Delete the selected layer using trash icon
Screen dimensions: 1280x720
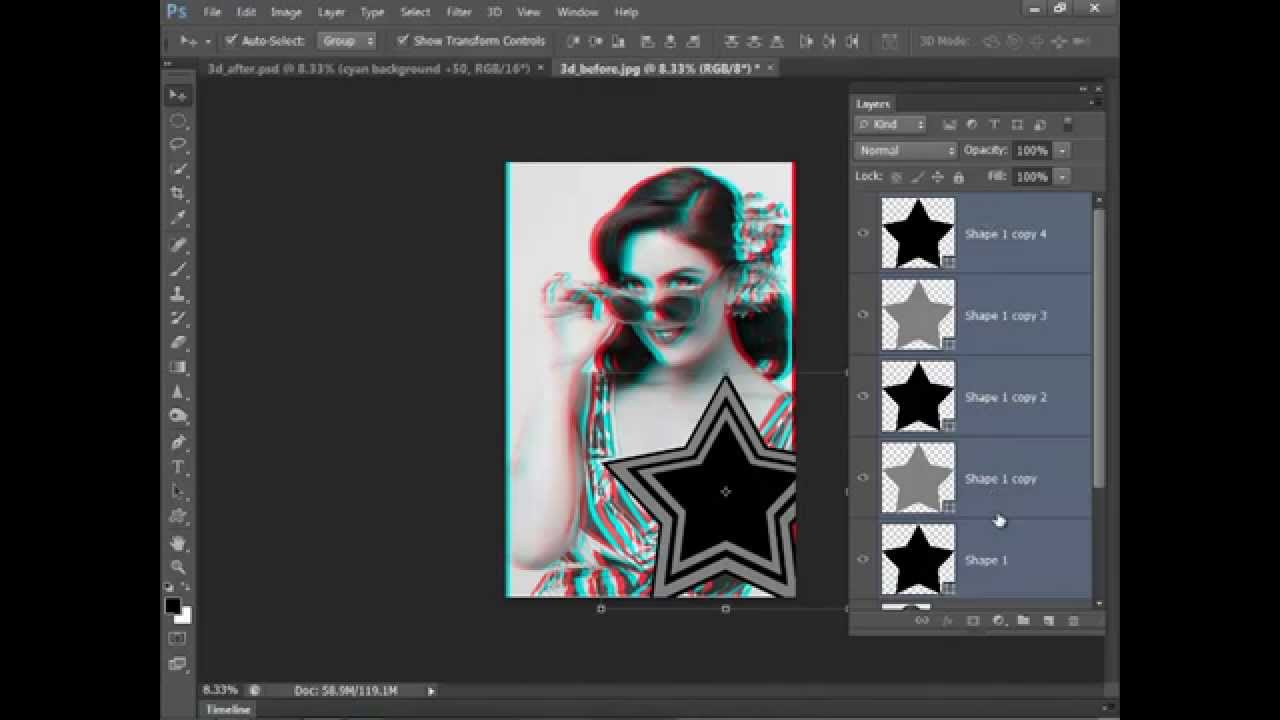click(x=1072, y=620)
